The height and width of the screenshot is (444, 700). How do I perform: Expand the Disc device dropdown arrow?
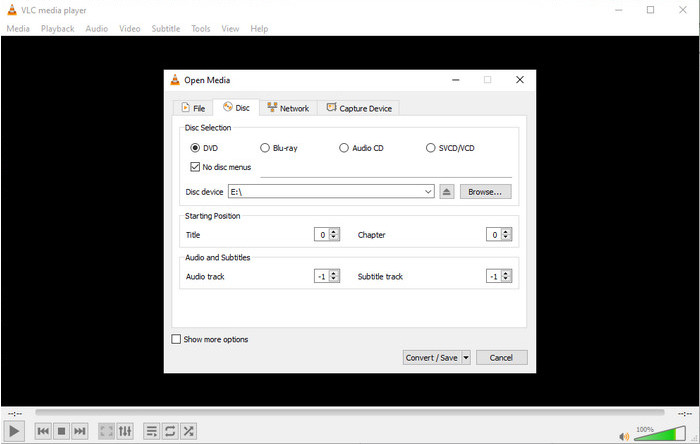(428, 192)
